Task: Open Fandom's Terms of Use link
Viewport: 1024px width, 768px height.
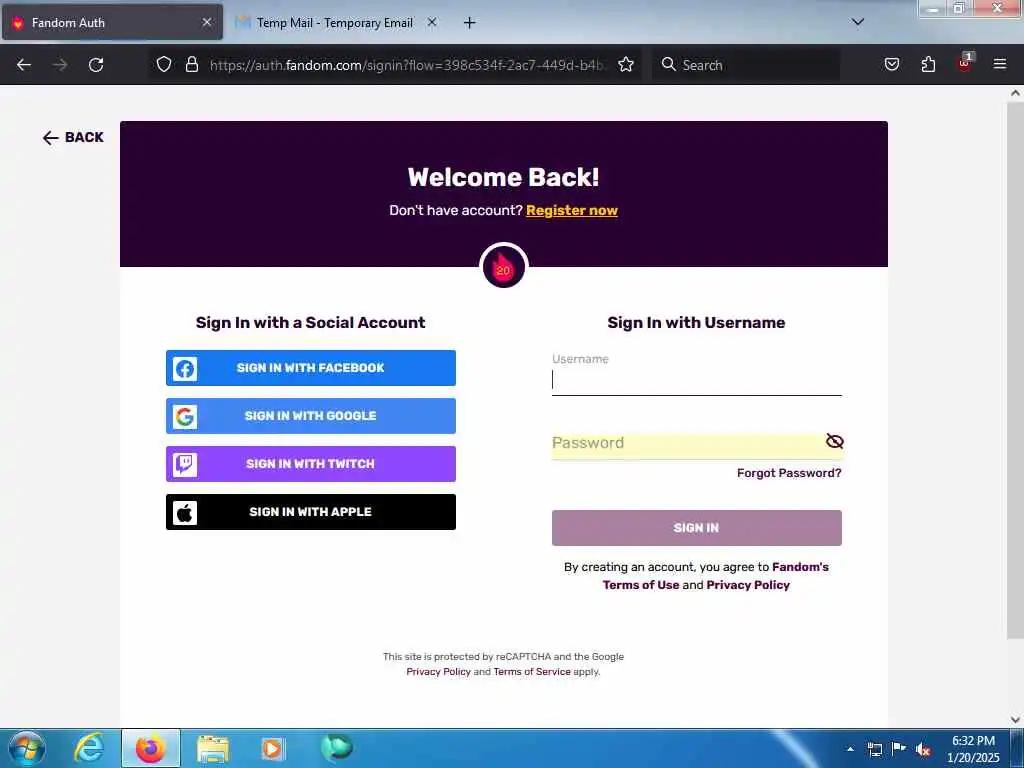Action: click(641, 585)
